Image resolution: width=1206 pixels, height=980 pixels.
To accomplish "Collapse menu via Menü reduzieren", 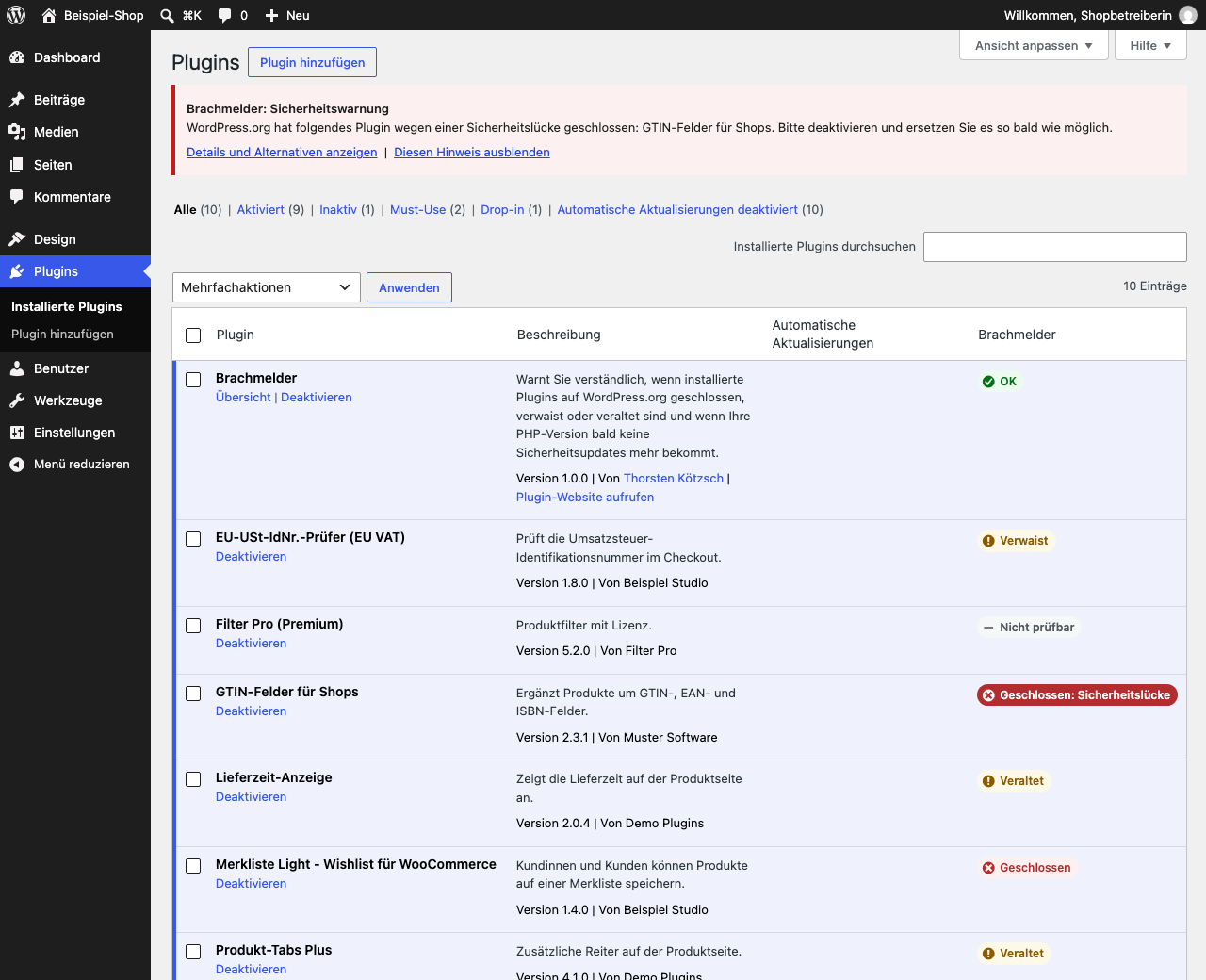I will click(75, 464).
